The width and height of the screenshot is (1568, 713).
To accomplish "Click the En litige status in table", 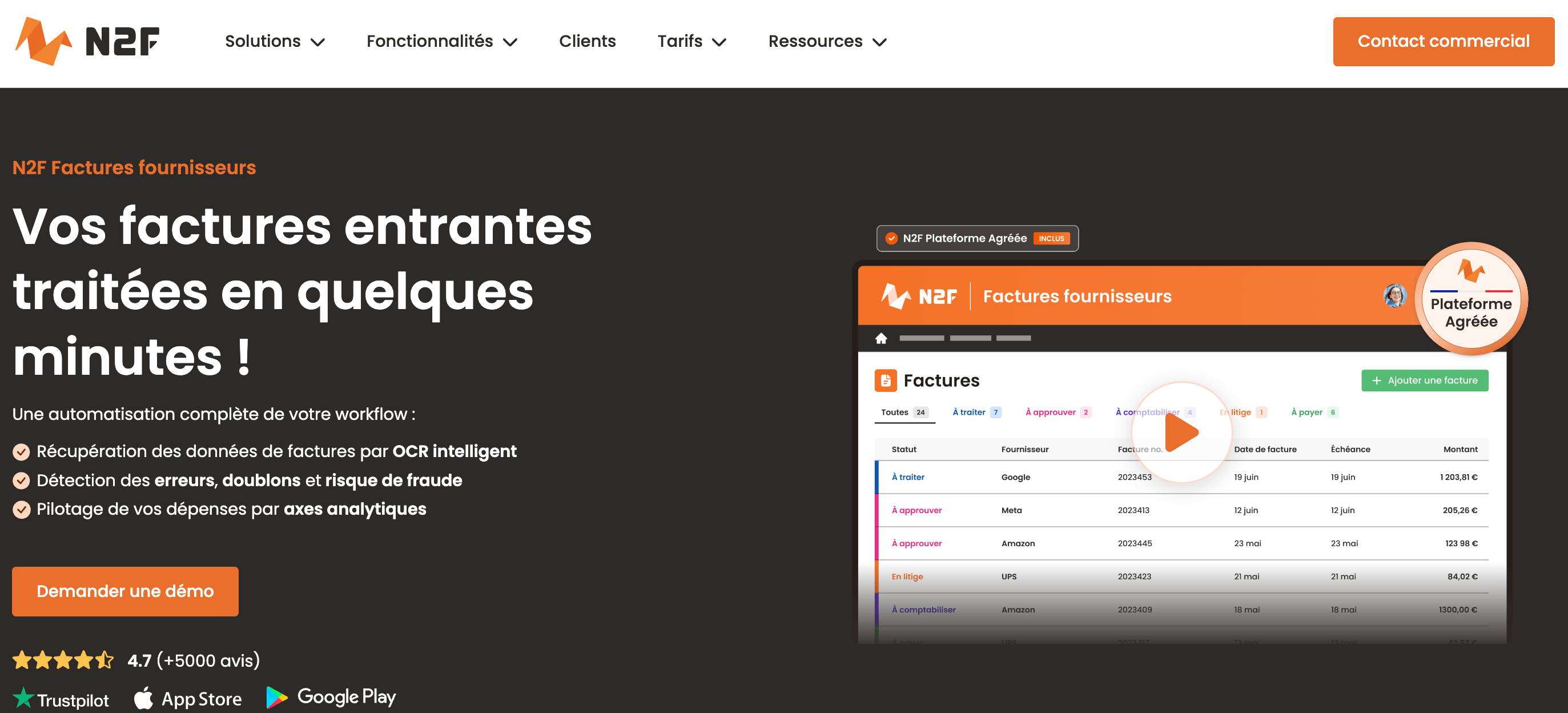I will (907, 576).
